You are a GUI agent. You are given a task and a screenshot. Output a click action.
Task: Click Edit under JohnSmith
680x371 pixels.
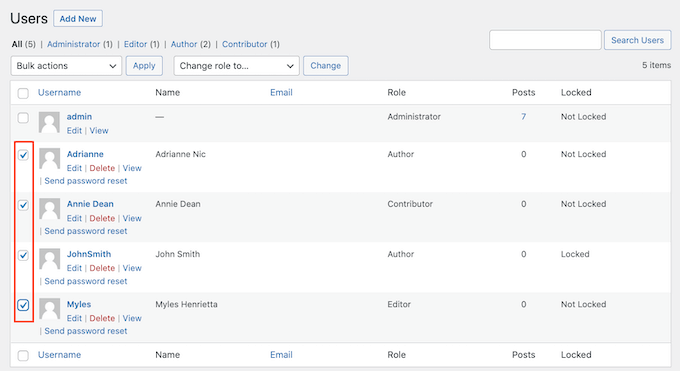click(x=74, y=268)
